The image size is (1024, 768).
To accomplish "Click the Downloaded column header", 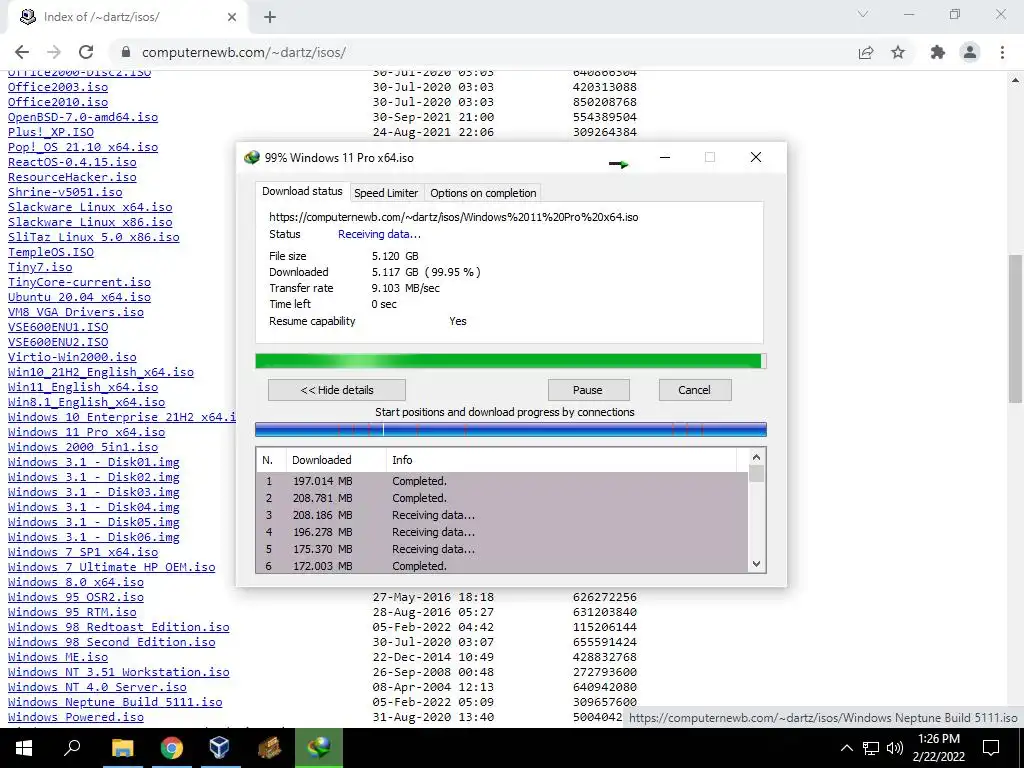I will (336, 460).
